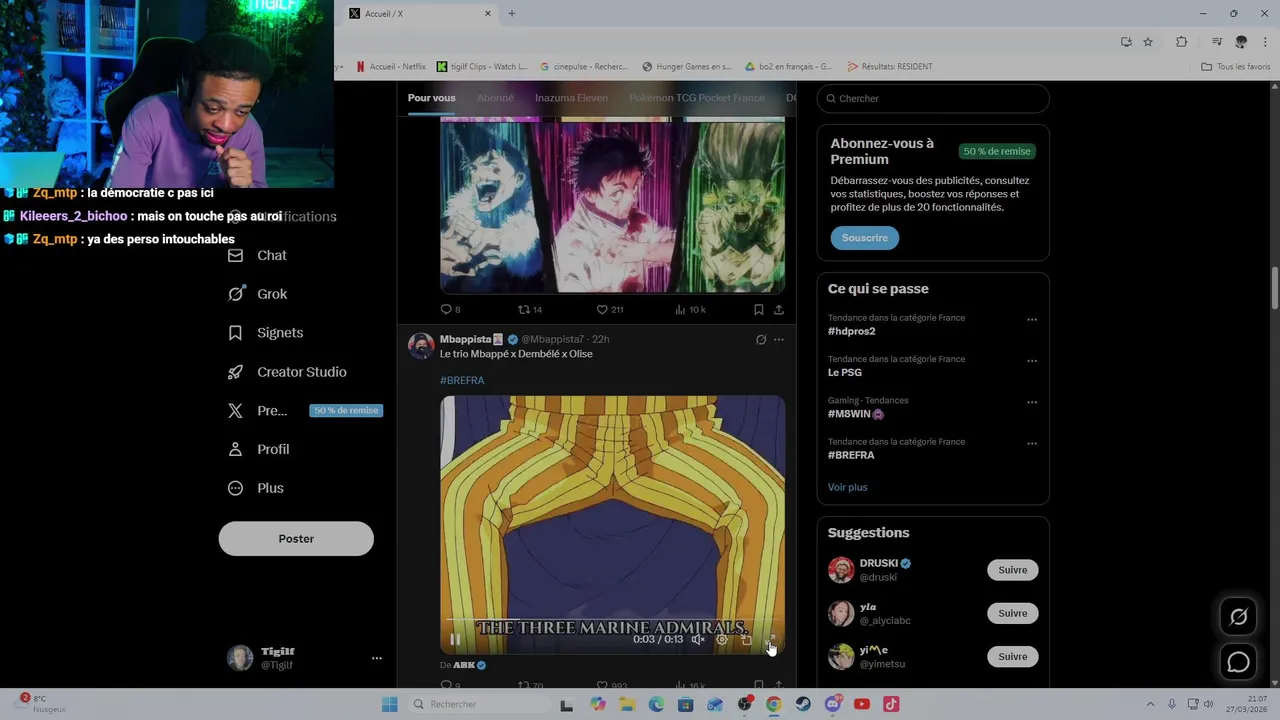1280x720 pixels.
Task: Follow yla @_alyciabc with Suivre
Action: click(x=1012, y=613)
